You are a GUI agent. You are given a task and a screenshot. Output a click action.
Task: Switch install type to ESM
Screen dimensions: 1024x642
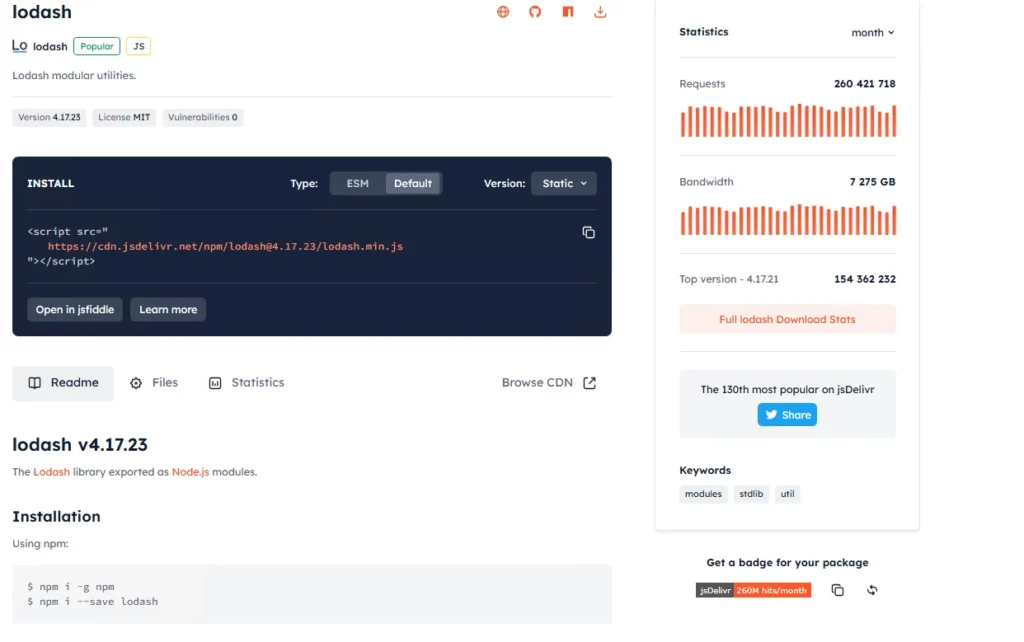357,183
